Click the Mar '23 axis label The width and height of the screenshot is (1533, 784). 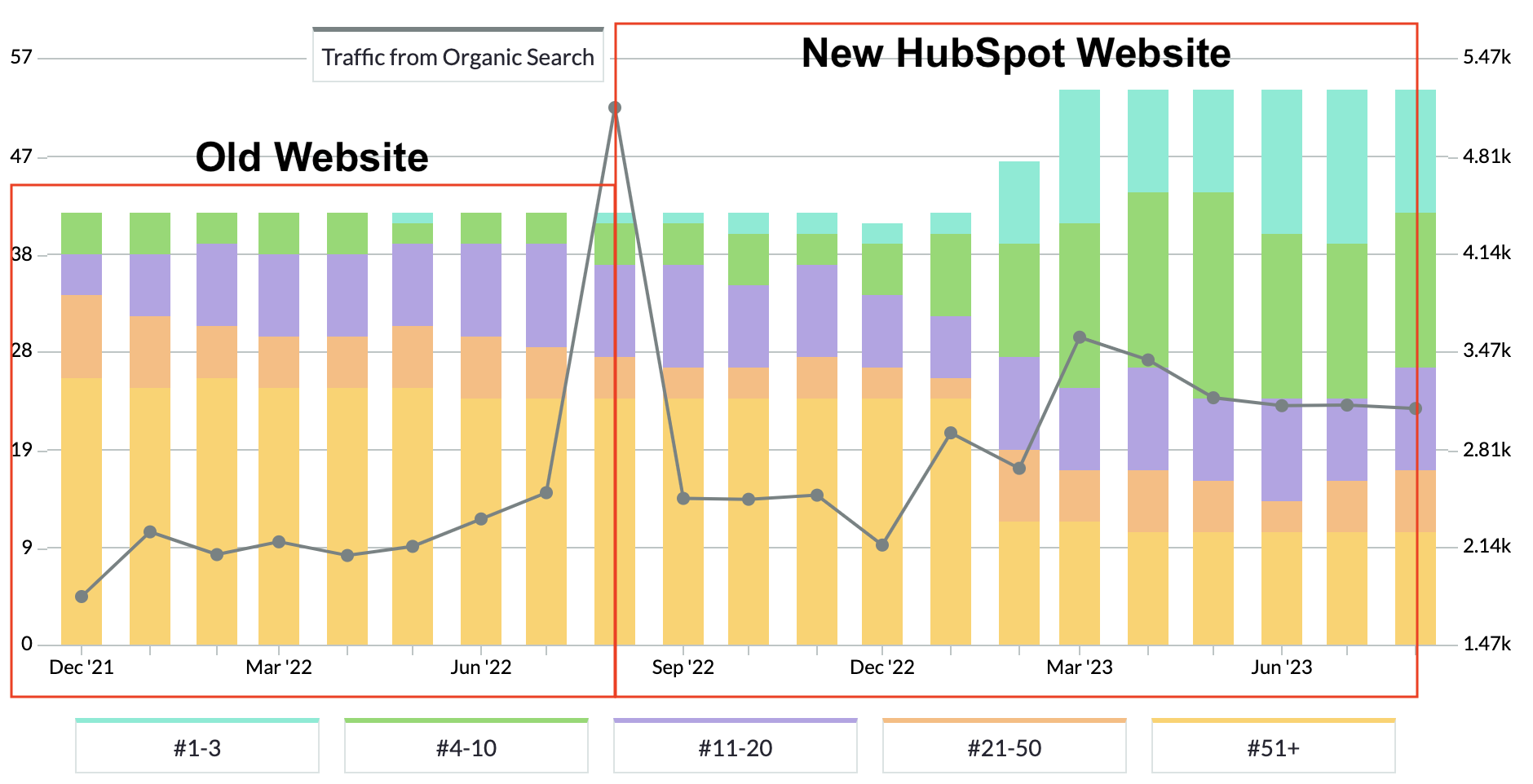pyautogui.click(x=1080, y=667)
